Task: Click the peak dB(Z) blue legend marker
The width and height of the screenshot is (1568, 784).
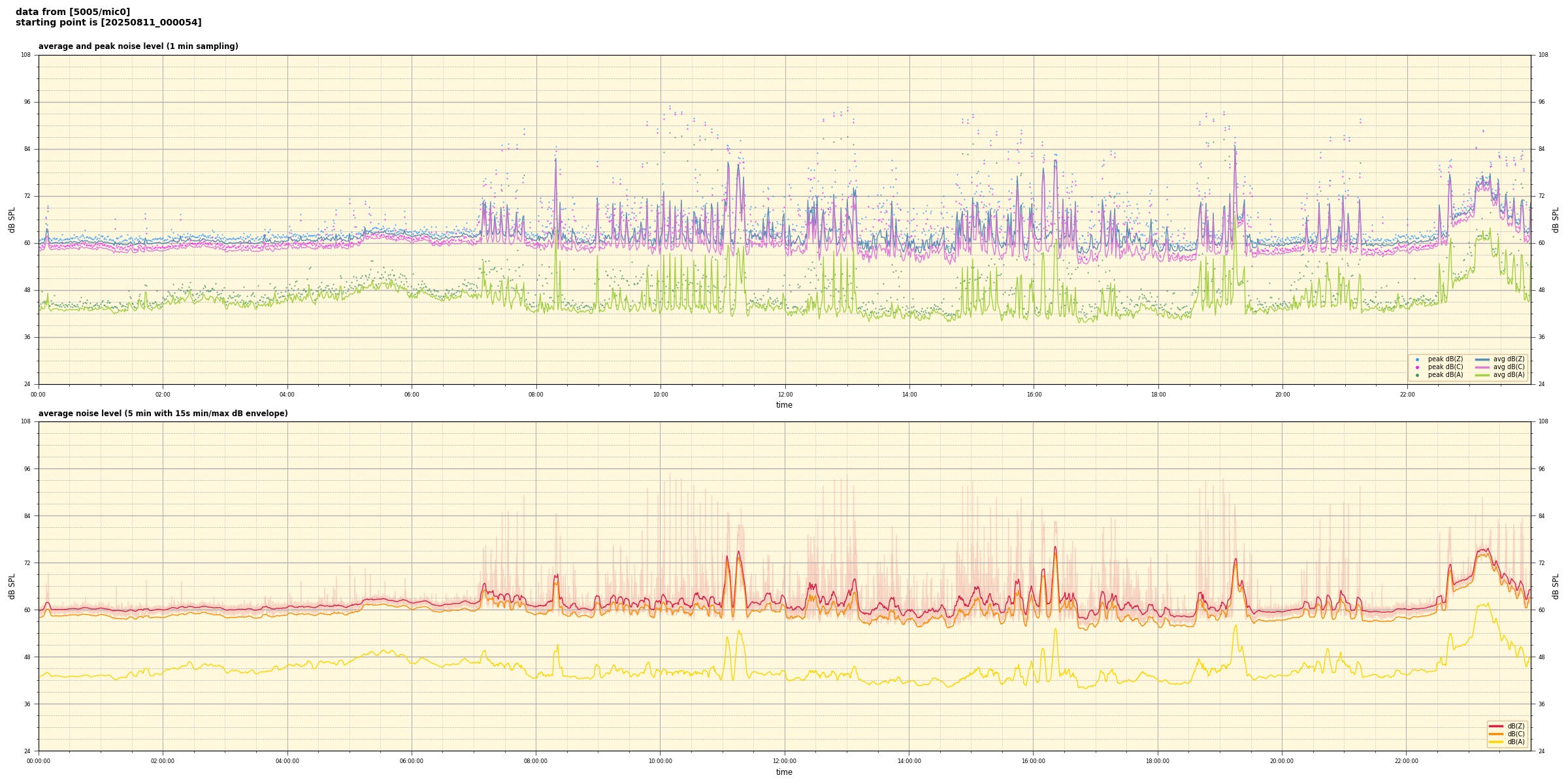Action: point(1417,359)
